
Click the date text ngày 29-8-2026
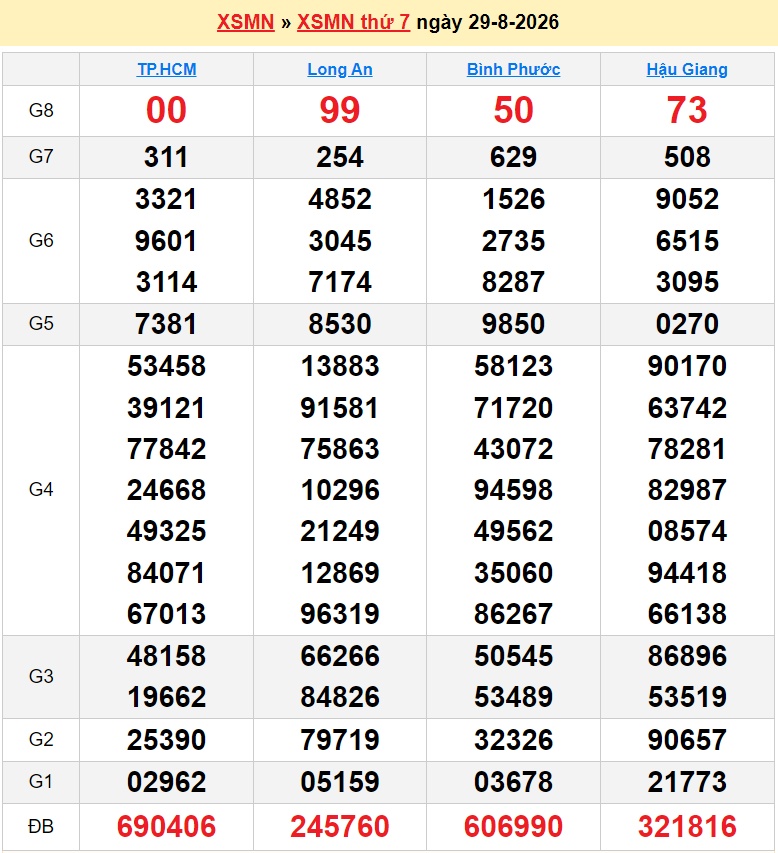487,22
